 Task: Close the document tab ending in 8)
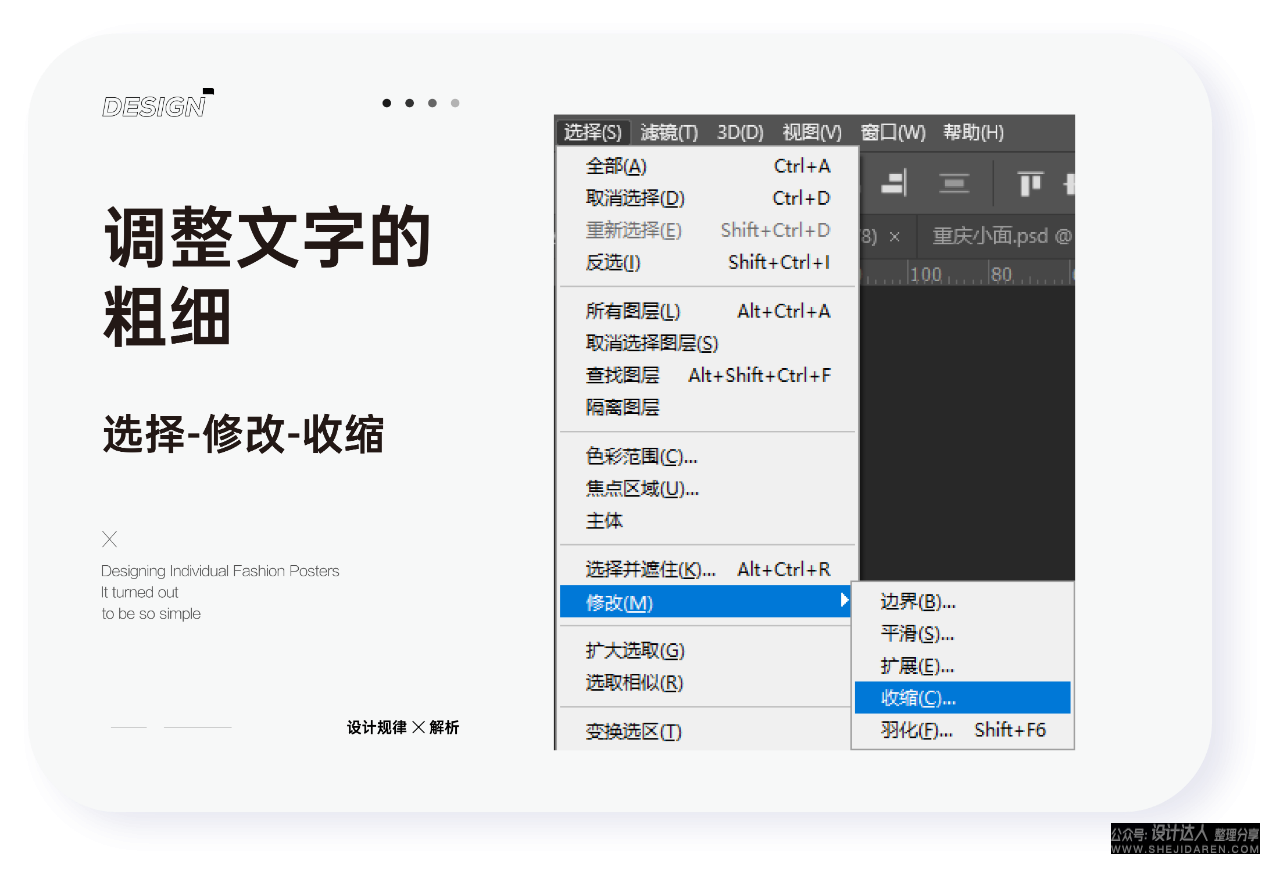click(x=894, y=237)
